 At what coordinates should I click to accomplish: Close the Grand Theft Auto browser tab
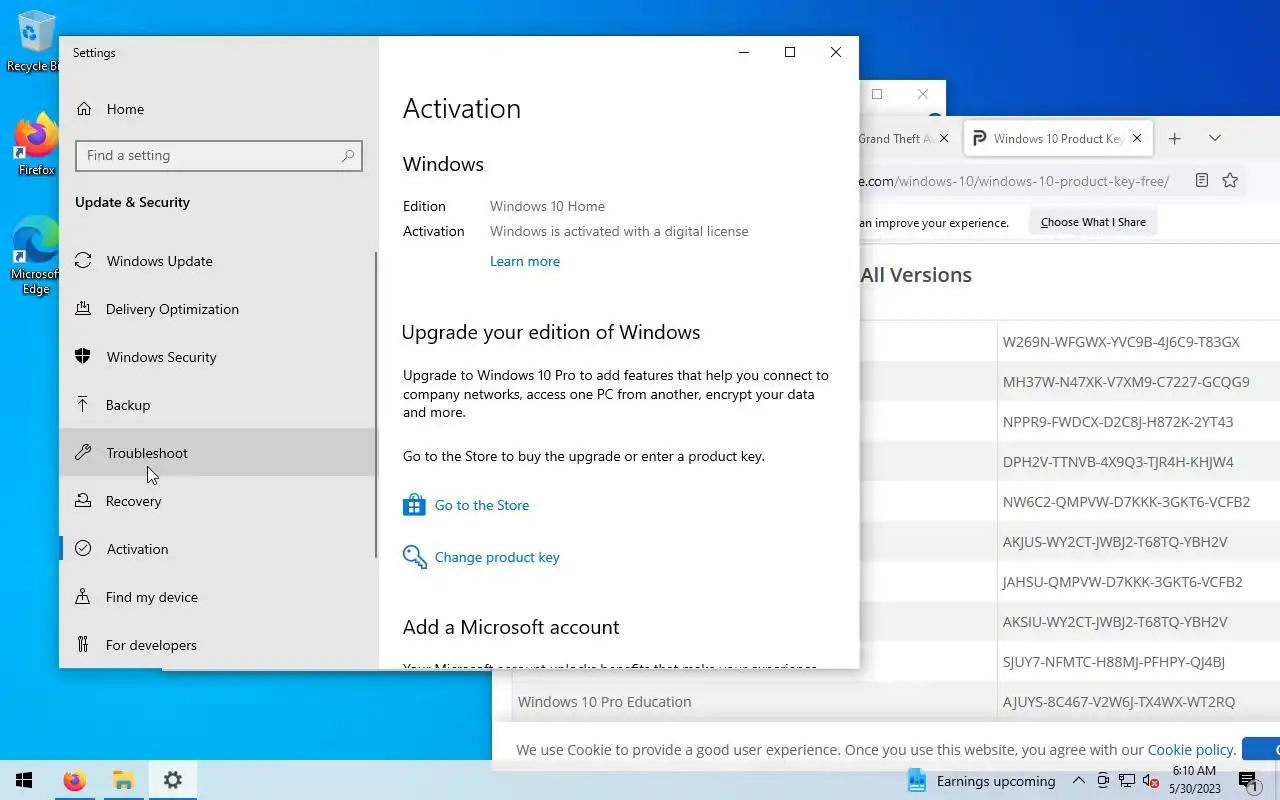point(943,138)
